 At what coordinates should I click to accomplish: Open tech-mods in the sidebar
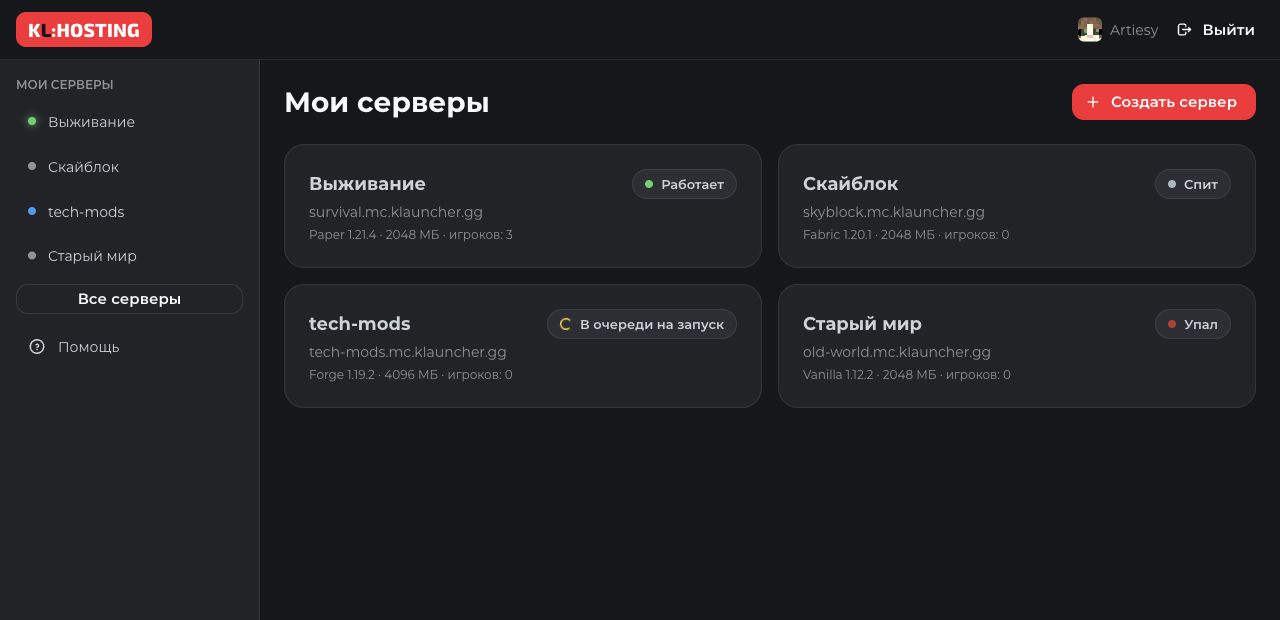(x=130, y=212)
